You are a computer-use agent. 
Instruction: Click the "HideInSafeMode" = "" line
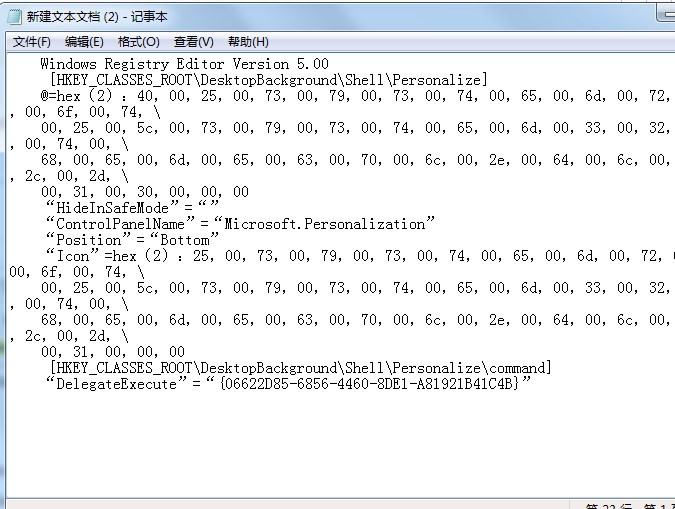[133, 208]
